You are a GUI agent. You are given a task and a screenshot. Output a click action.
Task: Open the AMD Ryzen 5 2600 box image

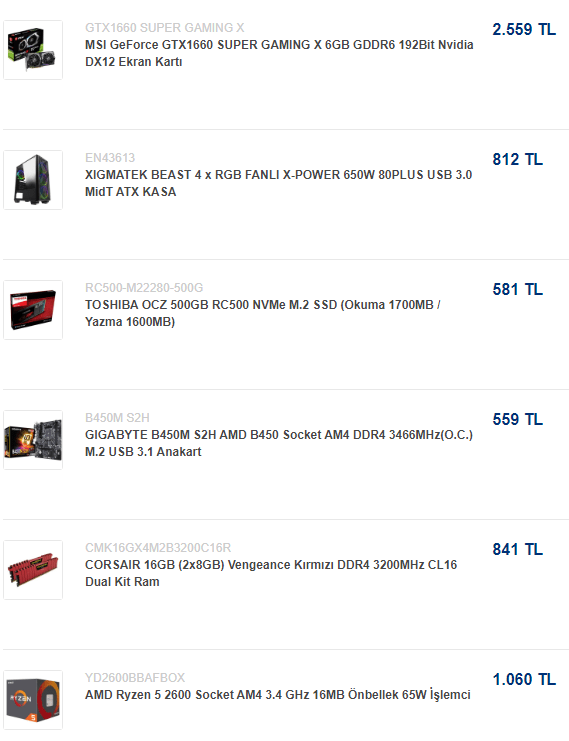pos(33,699)
